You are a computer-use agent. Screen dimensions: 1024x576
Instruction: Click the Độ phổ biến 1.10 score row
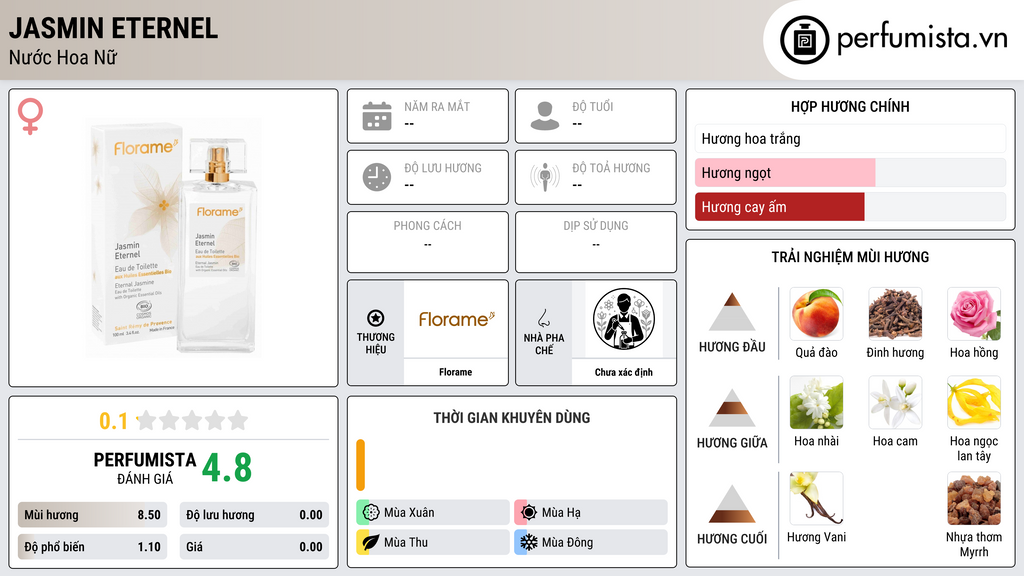point(92,547)
